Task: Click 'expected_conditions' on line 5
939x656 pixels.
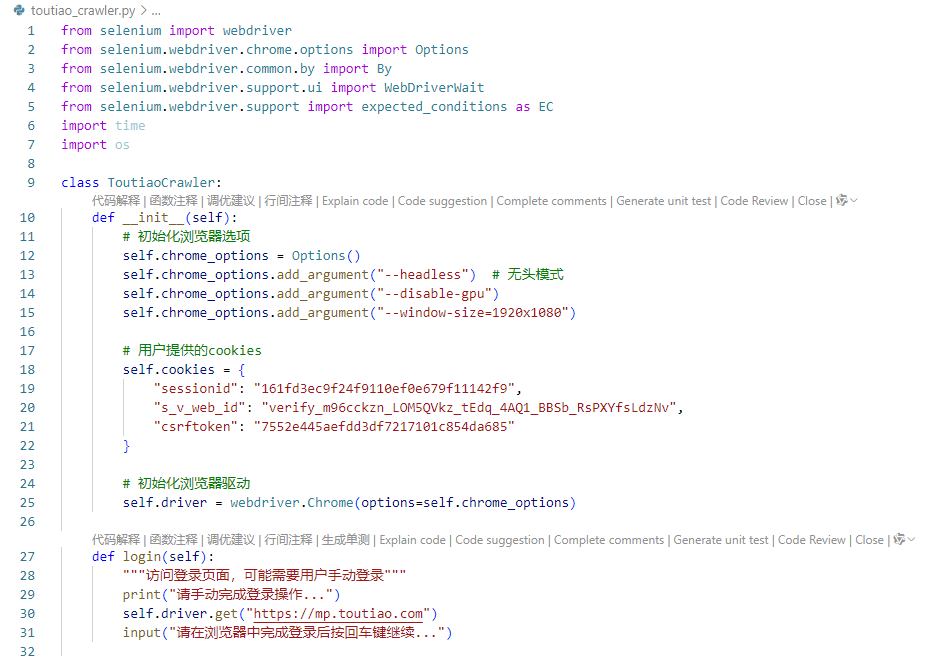Action: click(434, 107)
